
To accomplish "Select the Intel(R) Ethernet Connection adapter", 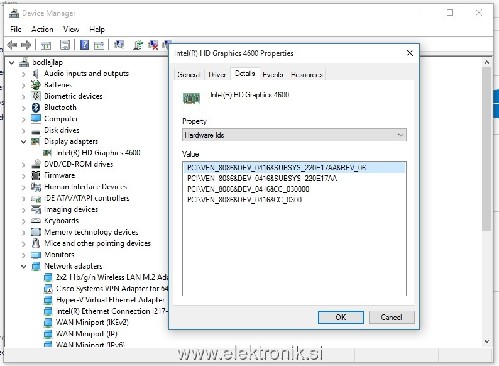I will click(112, 311).
